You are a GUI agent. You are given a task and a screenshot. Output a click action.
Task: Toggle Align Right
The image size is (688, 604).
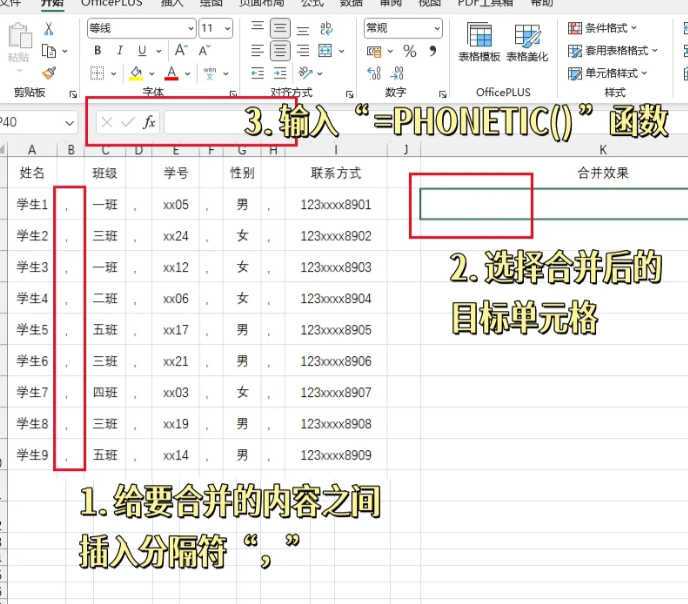(x=303, y=51)
